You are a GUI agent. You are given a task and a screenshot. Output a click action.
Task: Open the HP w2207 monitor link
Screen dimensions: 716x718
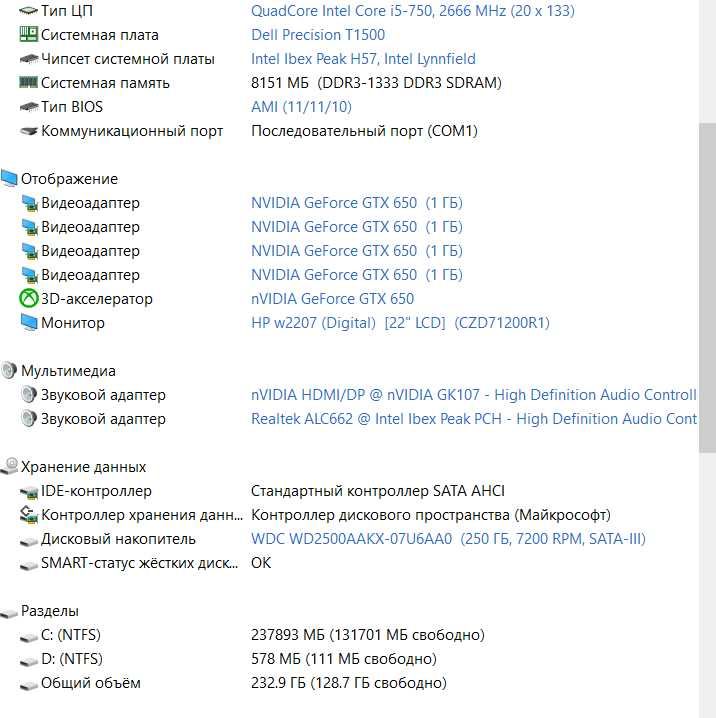(x=400, y=322)
